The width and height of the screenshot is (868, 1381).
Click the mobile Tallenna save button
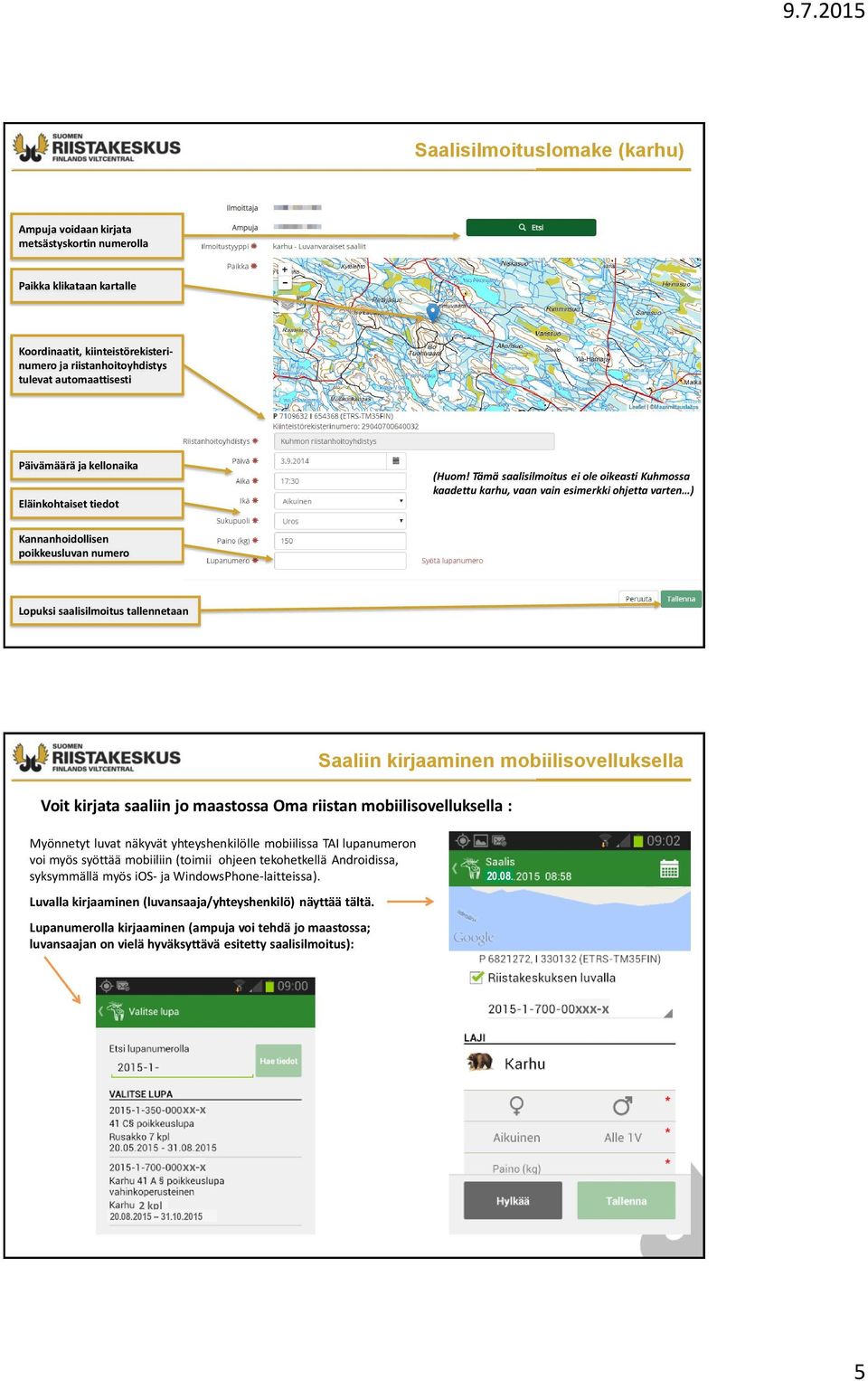click(626, 1200)
